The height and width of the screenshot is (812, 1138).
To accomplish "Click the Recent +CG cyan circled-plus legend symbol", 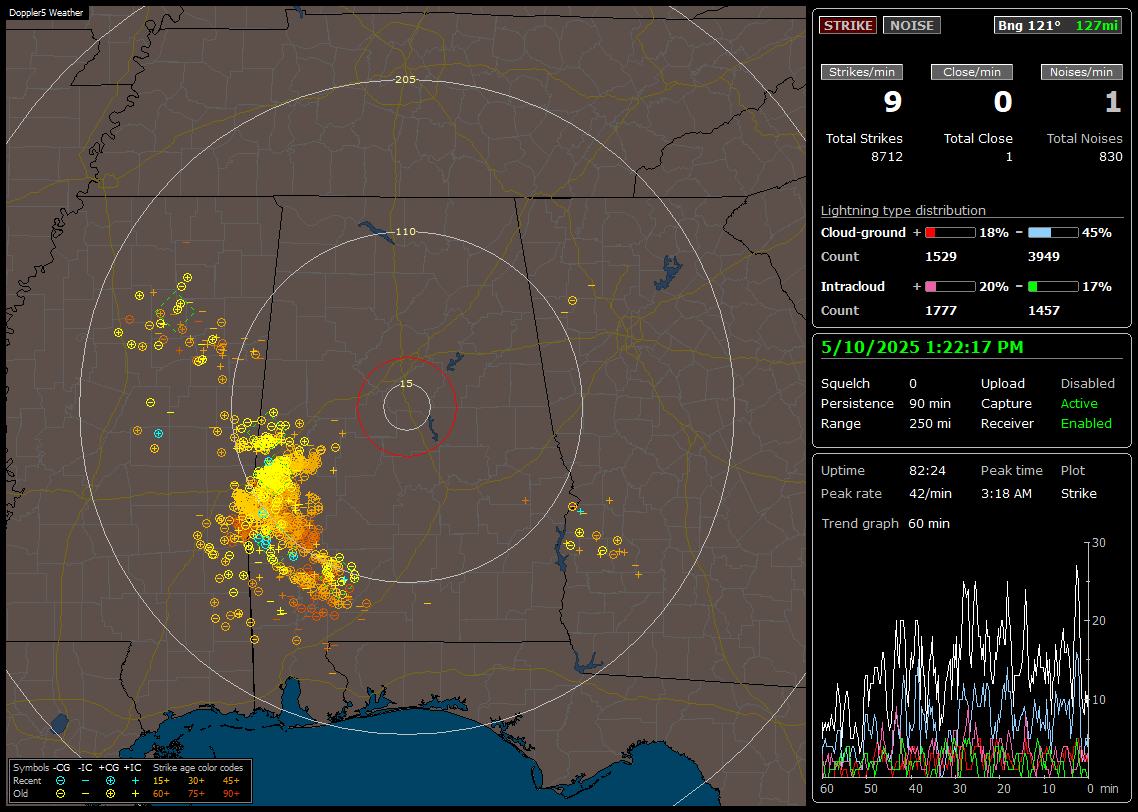I will click(110, 781).
